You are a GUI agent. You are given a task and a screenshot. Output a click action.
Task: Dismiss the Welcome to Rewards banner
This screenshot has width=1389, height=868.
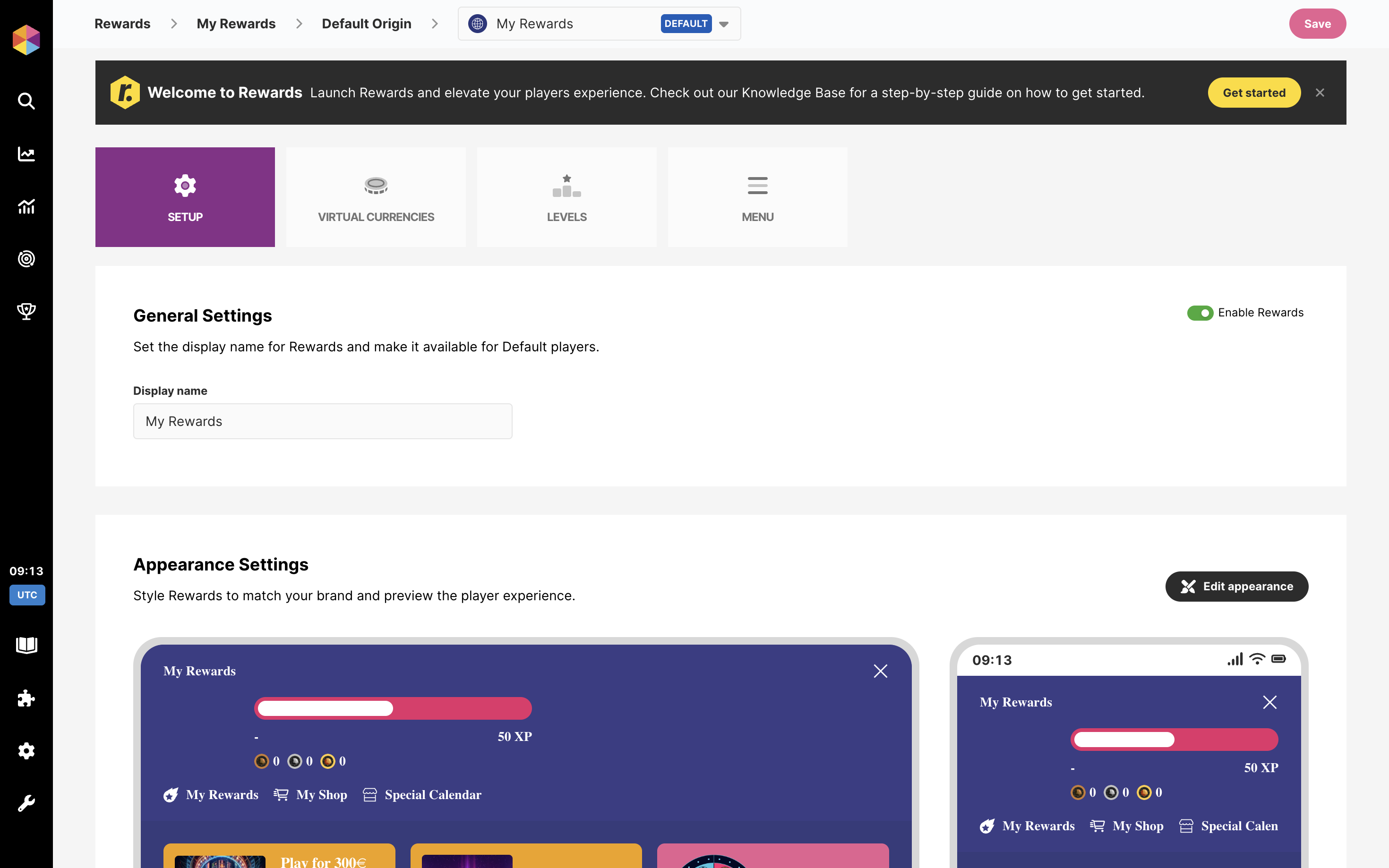click(1320, 93)
